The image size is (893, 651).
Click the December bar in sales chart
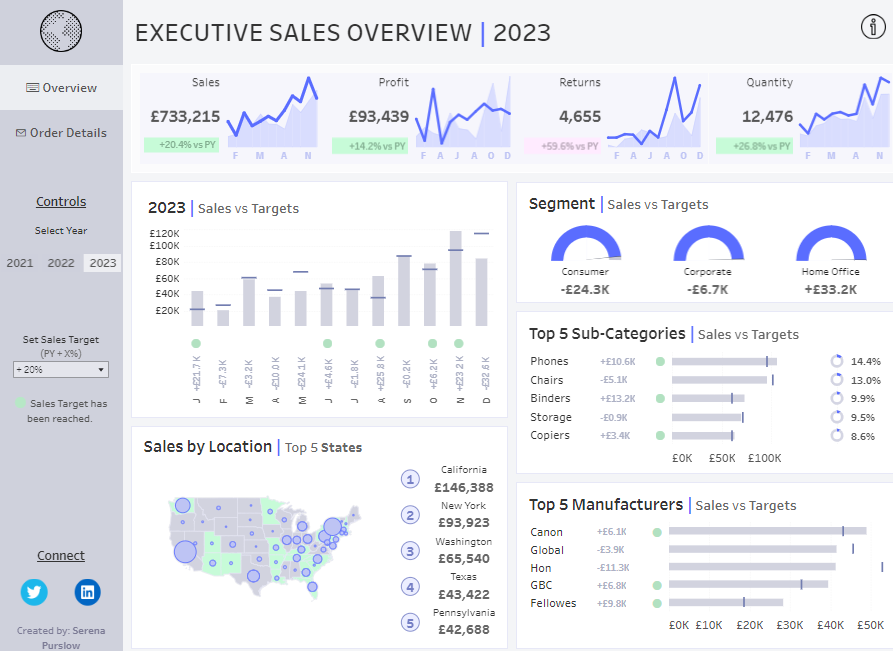tap(481, 292)
